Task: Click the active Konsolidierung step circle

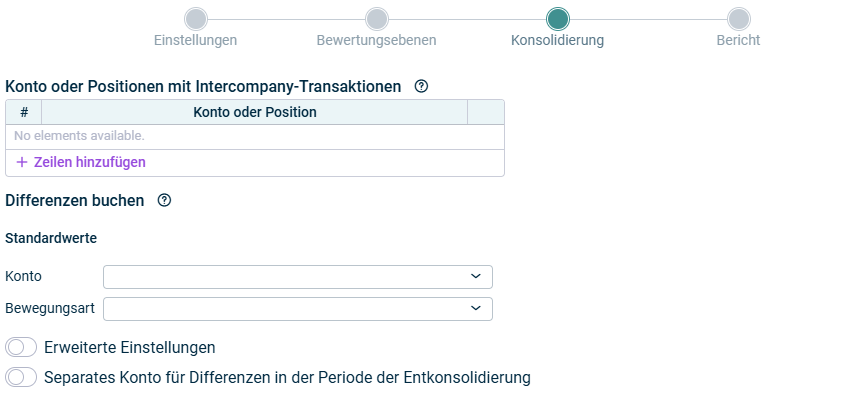Action: pyautogui.click(x=557, y=19)
